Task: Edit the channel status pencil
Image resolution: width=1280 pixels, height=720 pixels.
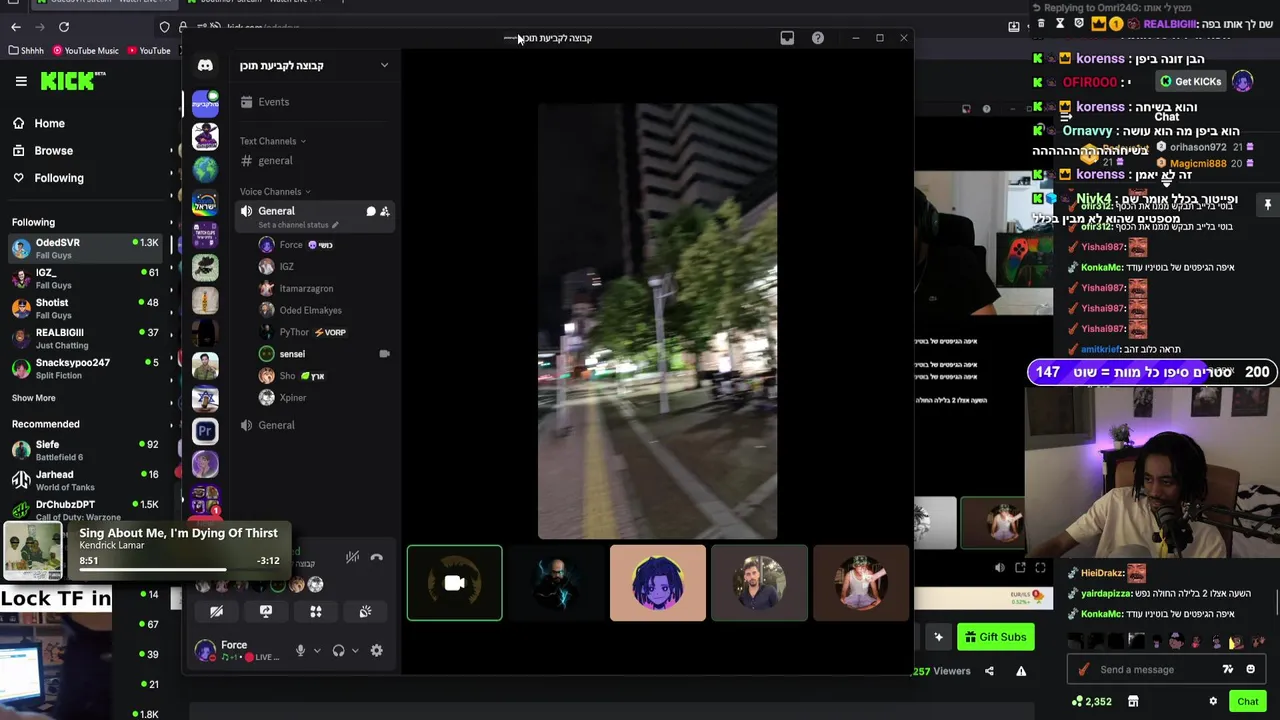Action: [335, 225]
